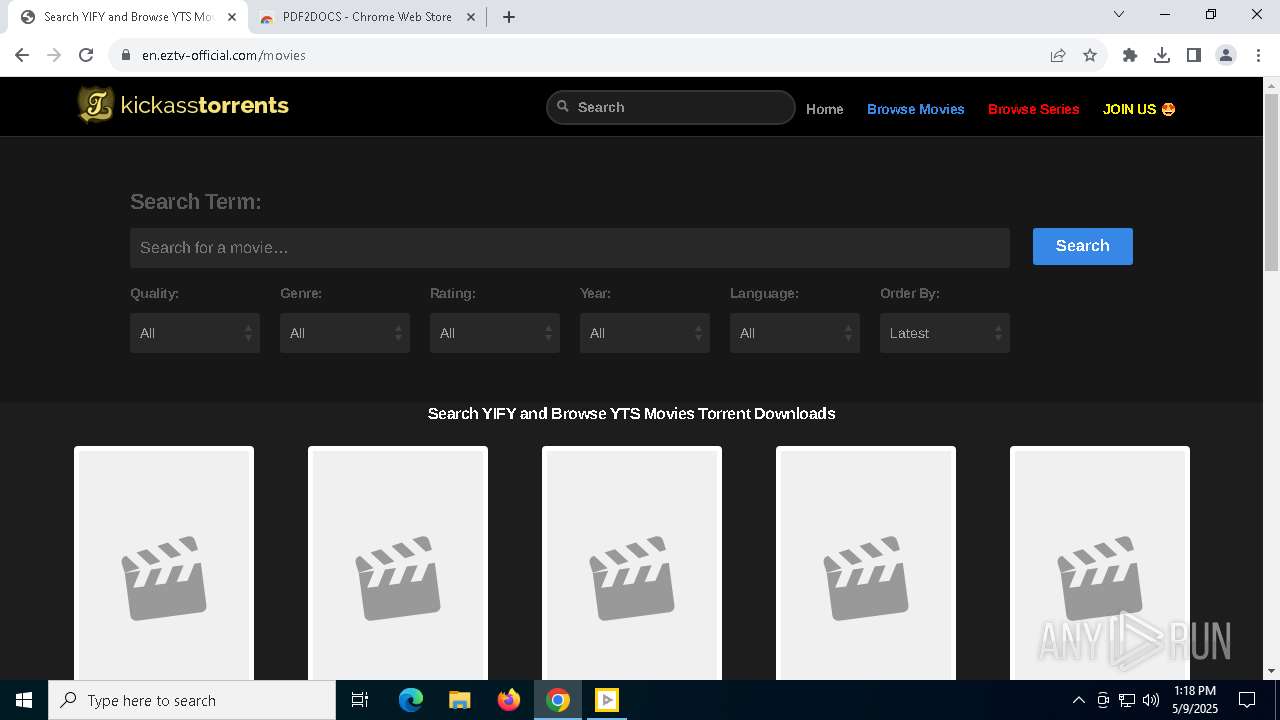Viewport: 1280px width, 720px height.
Task: Close the PDF2DOCS tab
Action: [x=471, y=17]
